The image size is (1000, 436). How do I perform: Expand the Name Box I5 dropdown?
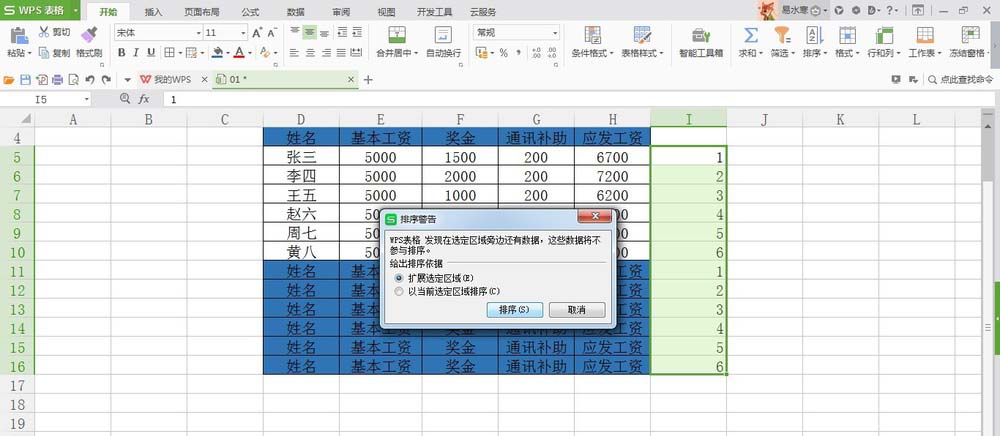87,99
